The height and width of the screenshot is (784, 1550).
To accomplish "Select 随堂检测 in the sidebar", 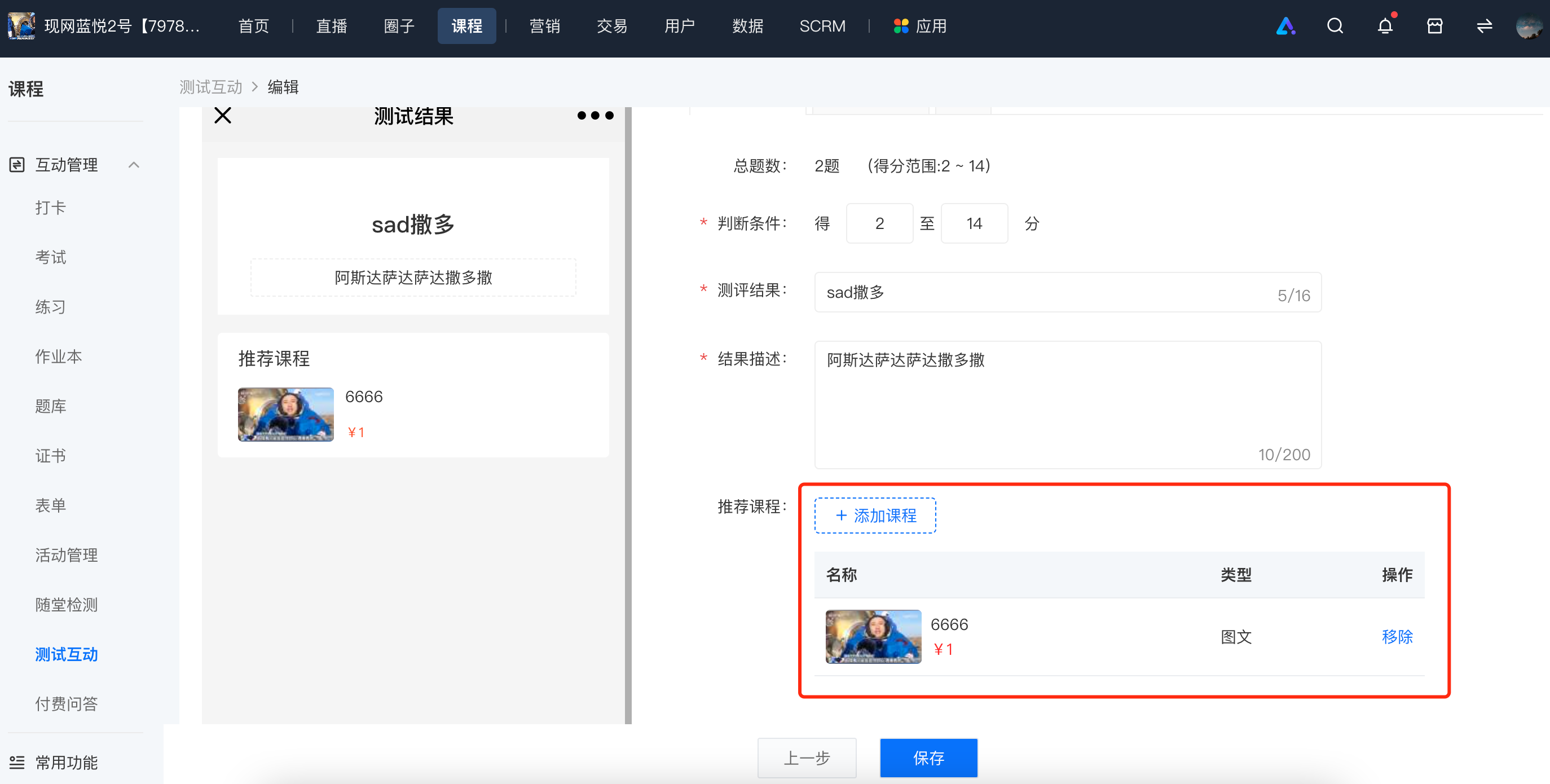I will tap(66, 604).
